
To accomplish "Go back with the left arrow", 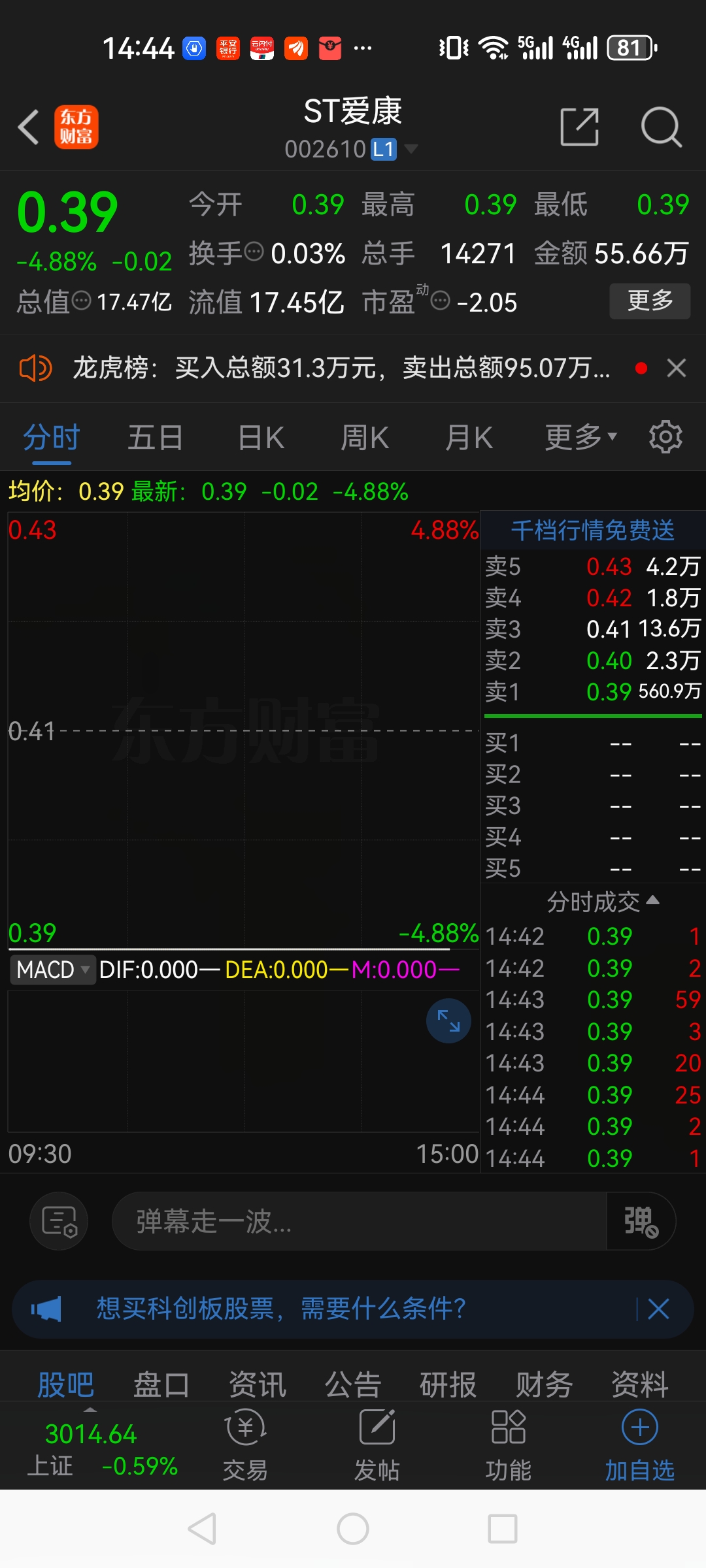I will (29, 127).
